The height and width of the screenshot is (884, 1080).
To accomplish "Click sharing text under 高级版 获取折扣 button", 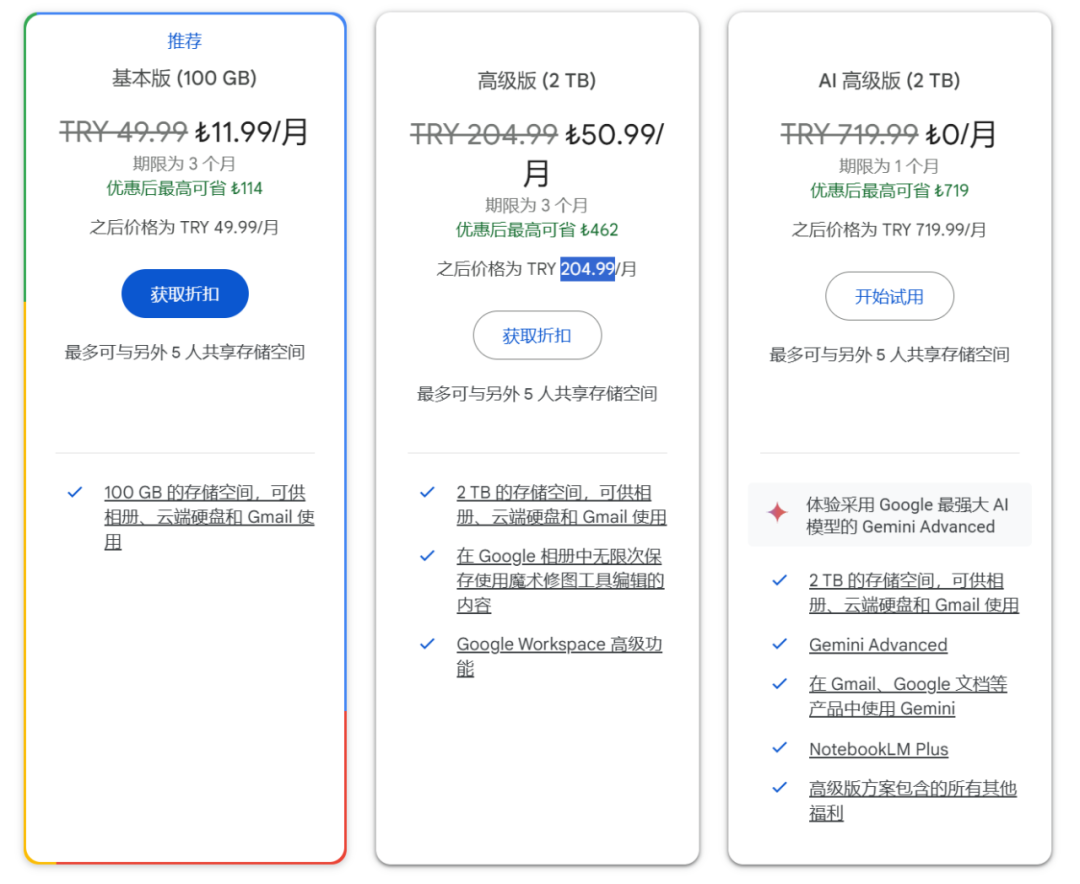I will pyautogui.click(x=537, y=393).
